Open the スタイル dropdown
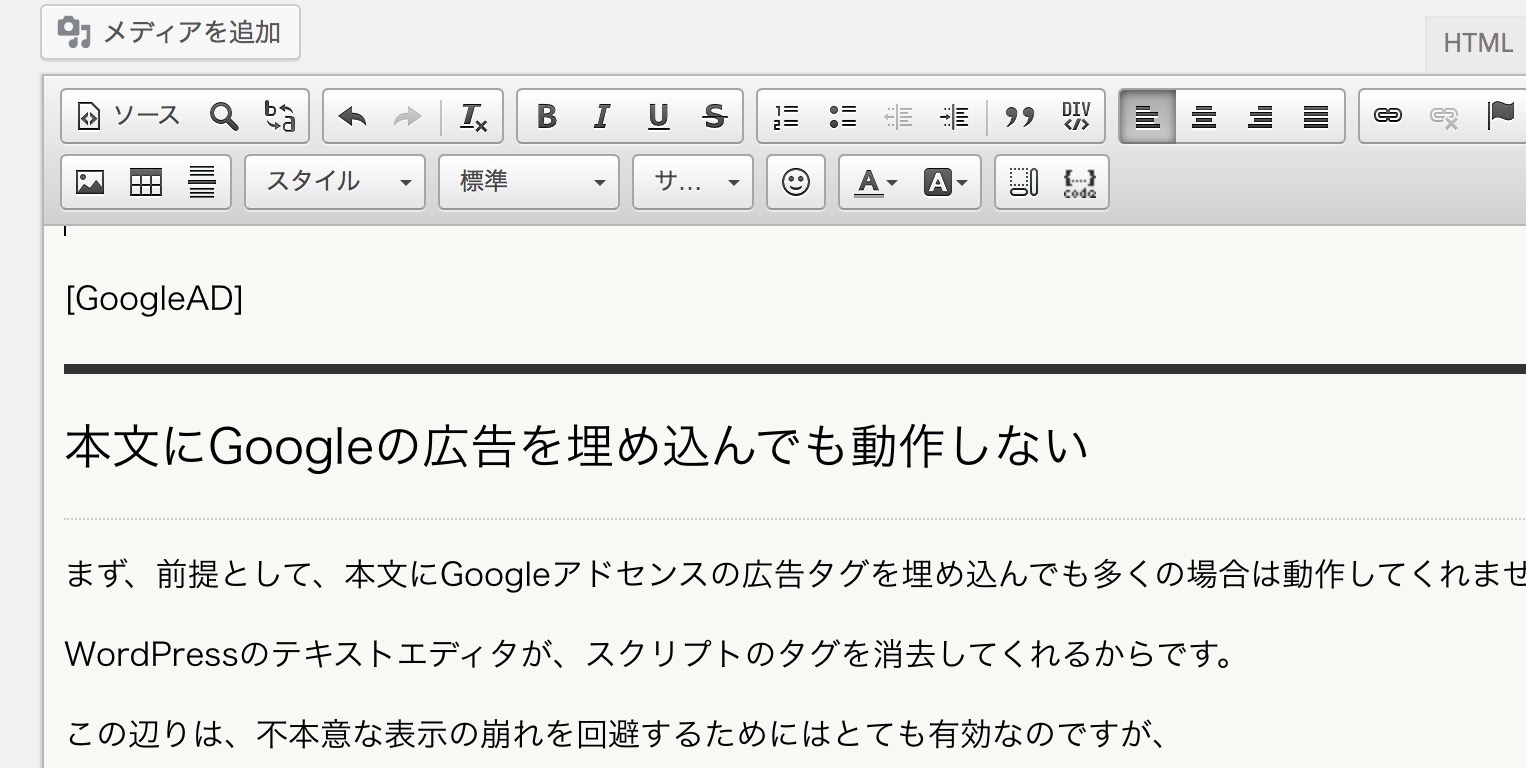This screenshot has width=1526, height=768. [335, 182]
